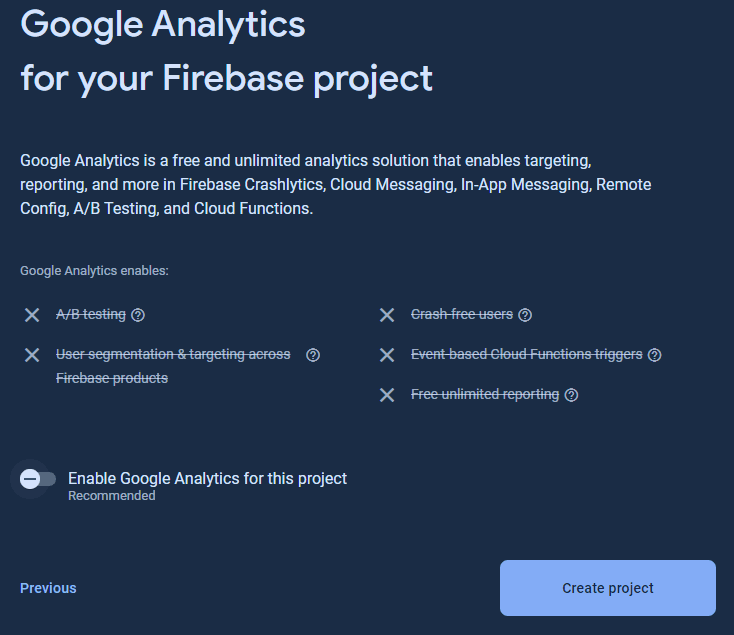Open help icon next to Free unlimited reporting
This screenshot has width=734, height=635.
[x=571, y=395]
